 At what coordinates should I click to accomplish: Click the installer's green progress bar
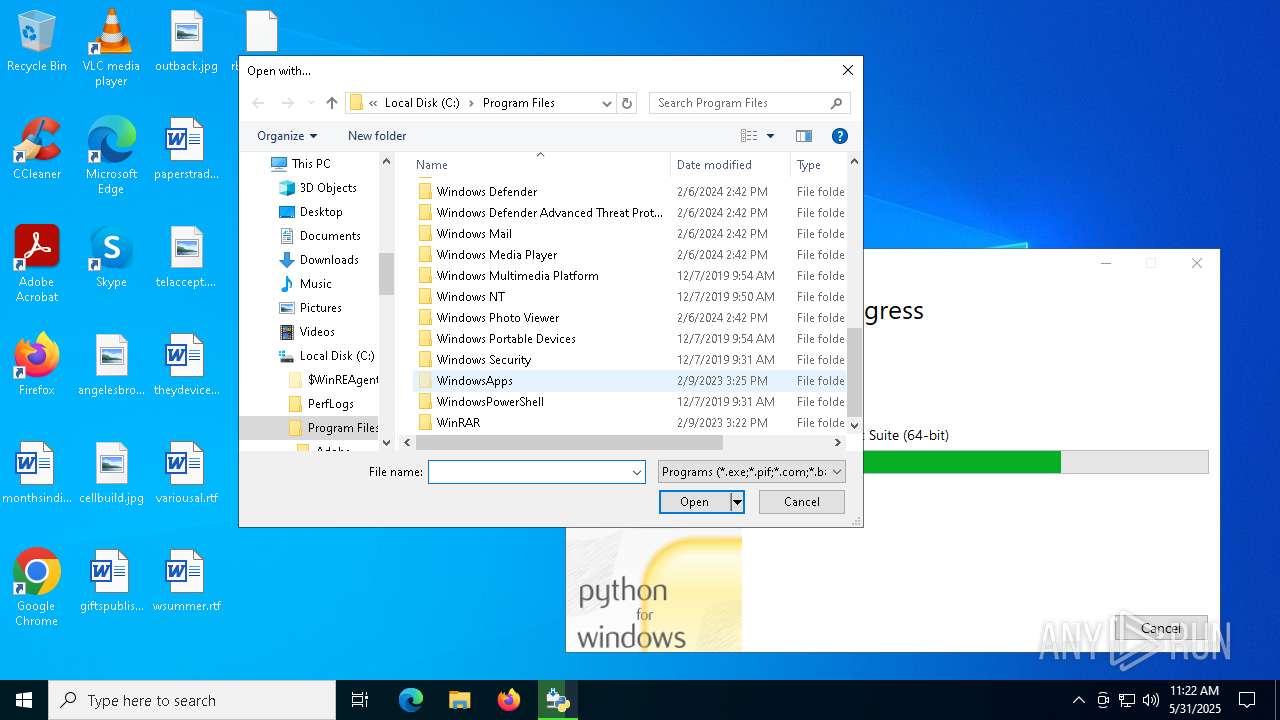pyautogui.click(x=962, y=462)
